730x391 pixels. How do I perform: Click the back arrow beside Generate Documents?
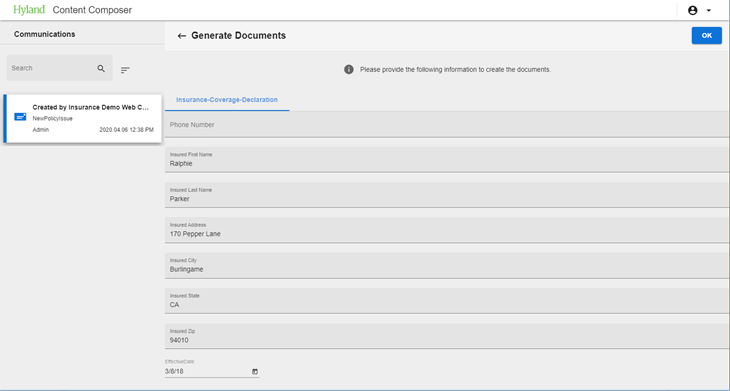click(x=182, y=36)
